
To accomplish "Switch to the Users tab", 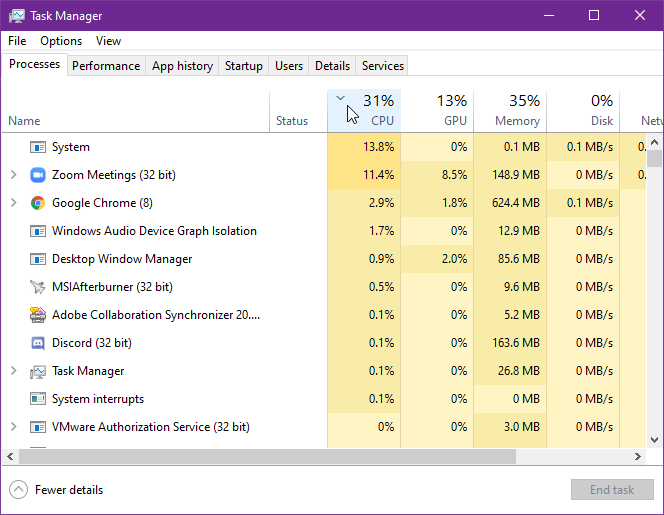I will click(x=289, y=66).
